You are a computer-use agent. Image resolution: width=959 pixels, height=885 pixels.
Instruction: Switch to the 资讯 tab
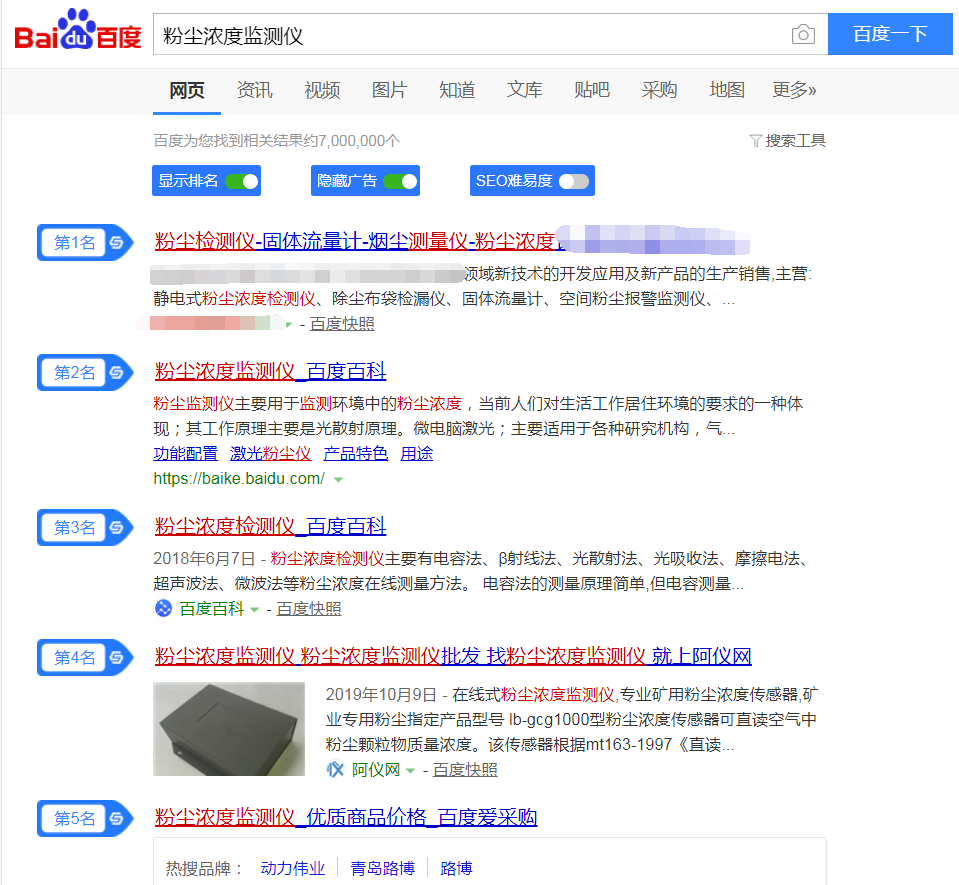click(x=254, y=90)
